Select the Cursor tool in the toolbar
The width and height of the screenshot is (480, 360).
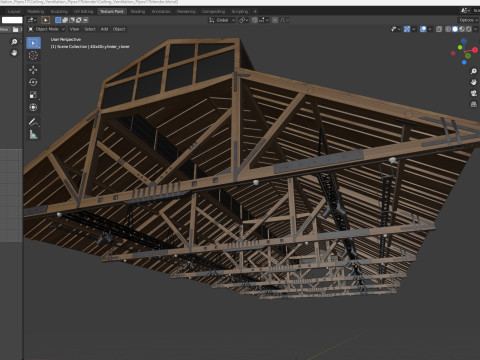click(33, 55)
